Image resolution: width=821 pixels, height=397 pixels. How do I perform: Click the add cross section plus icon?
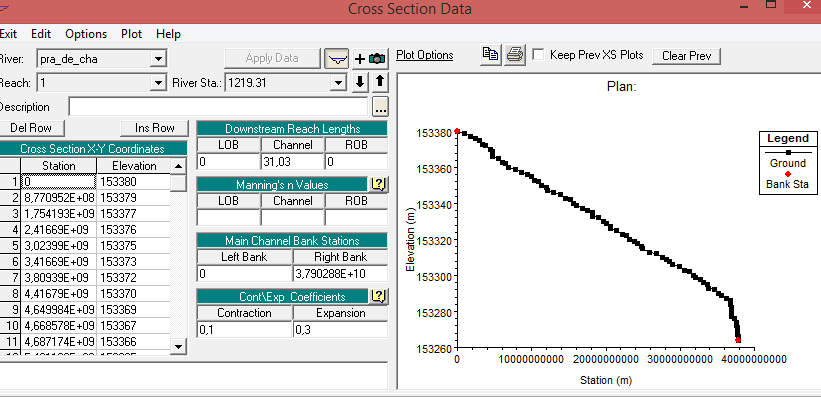click(360, 59)
